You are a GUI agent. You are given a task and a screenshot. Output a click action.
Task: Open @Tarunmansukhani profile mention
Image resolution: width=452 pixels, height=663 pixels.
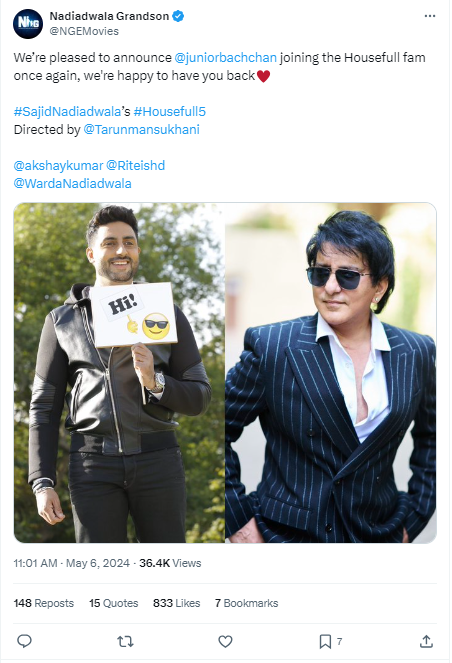142,129
